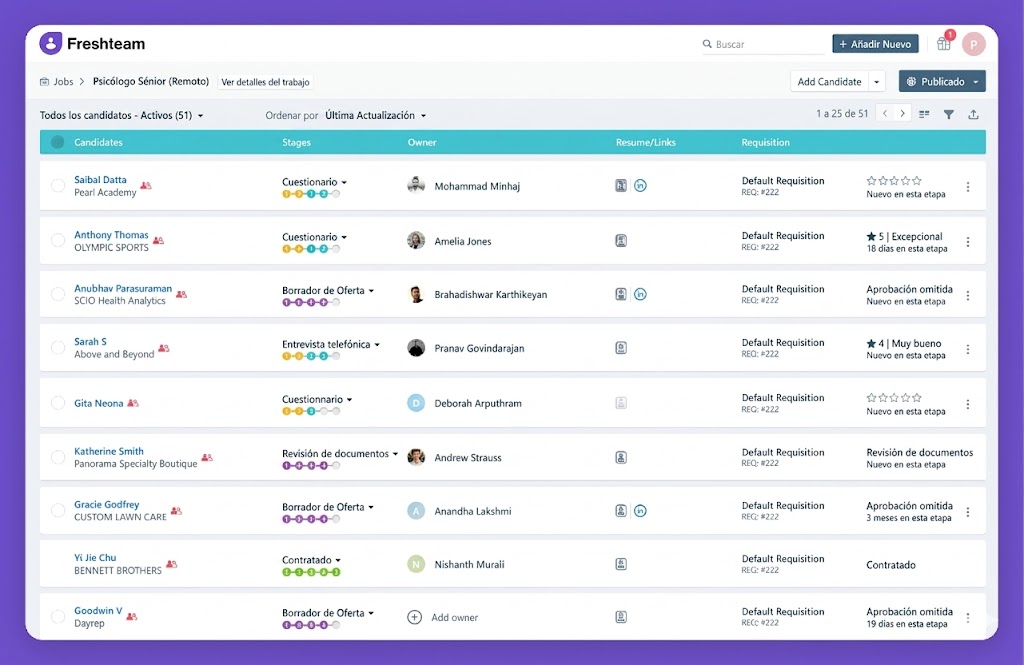Open Sarah S's Entrevista telefónica stage dropdown
Screen dimensions: 1024x665
[330, 344]
